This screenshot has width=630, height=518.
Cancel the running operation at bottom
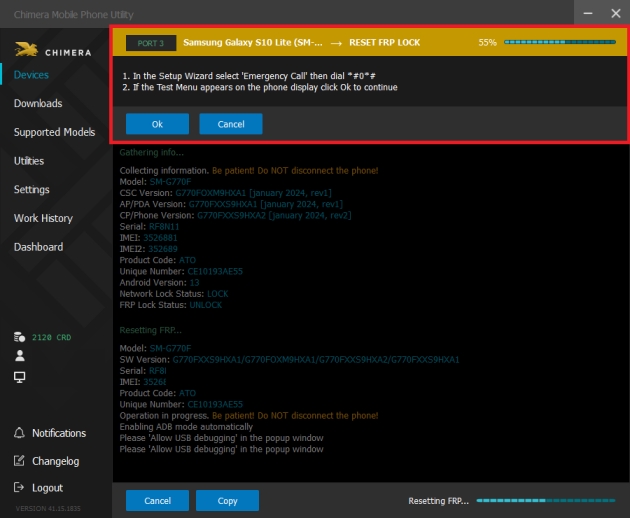(157, 500)
